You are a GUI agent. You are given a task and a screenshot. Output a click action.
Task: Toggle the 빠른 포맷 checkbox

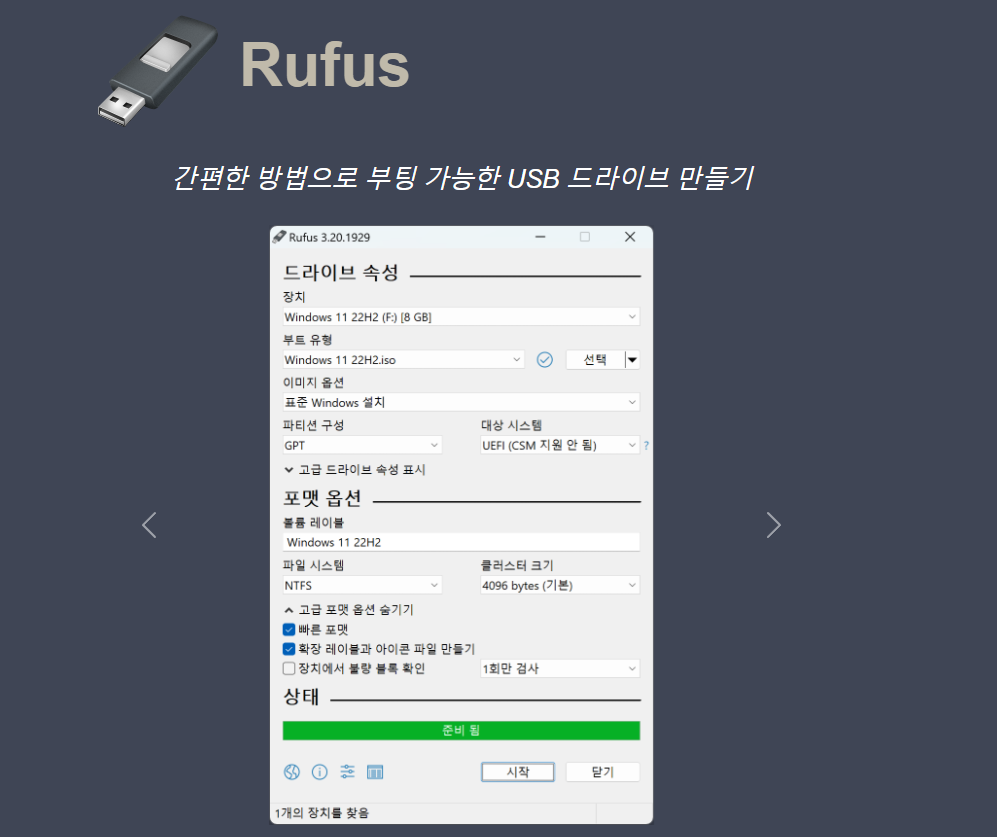point(289,630)
